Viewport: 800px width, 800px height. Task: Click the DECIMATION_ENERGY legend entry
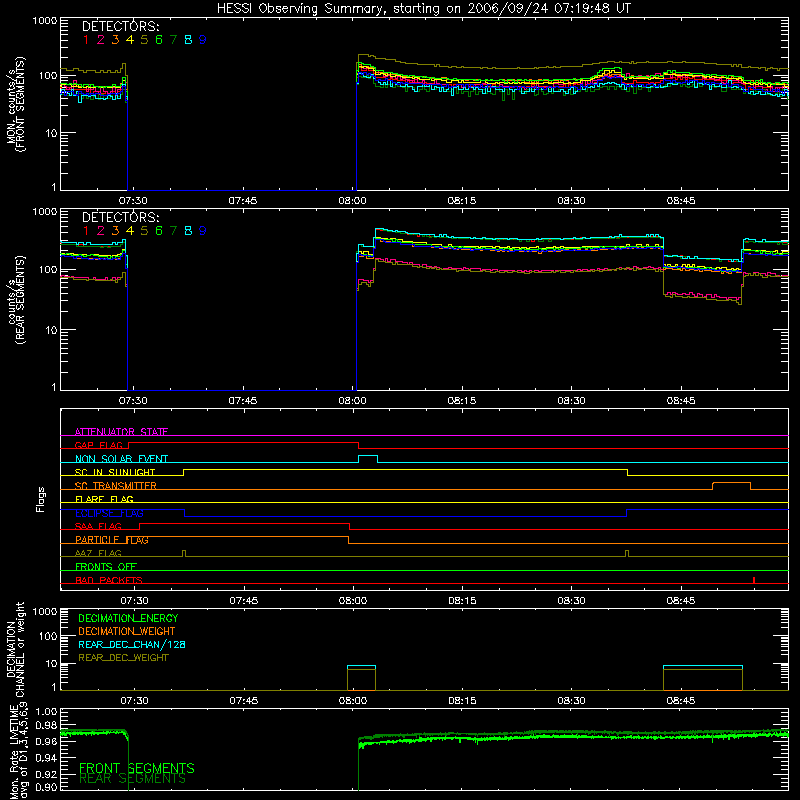(128, 618)
